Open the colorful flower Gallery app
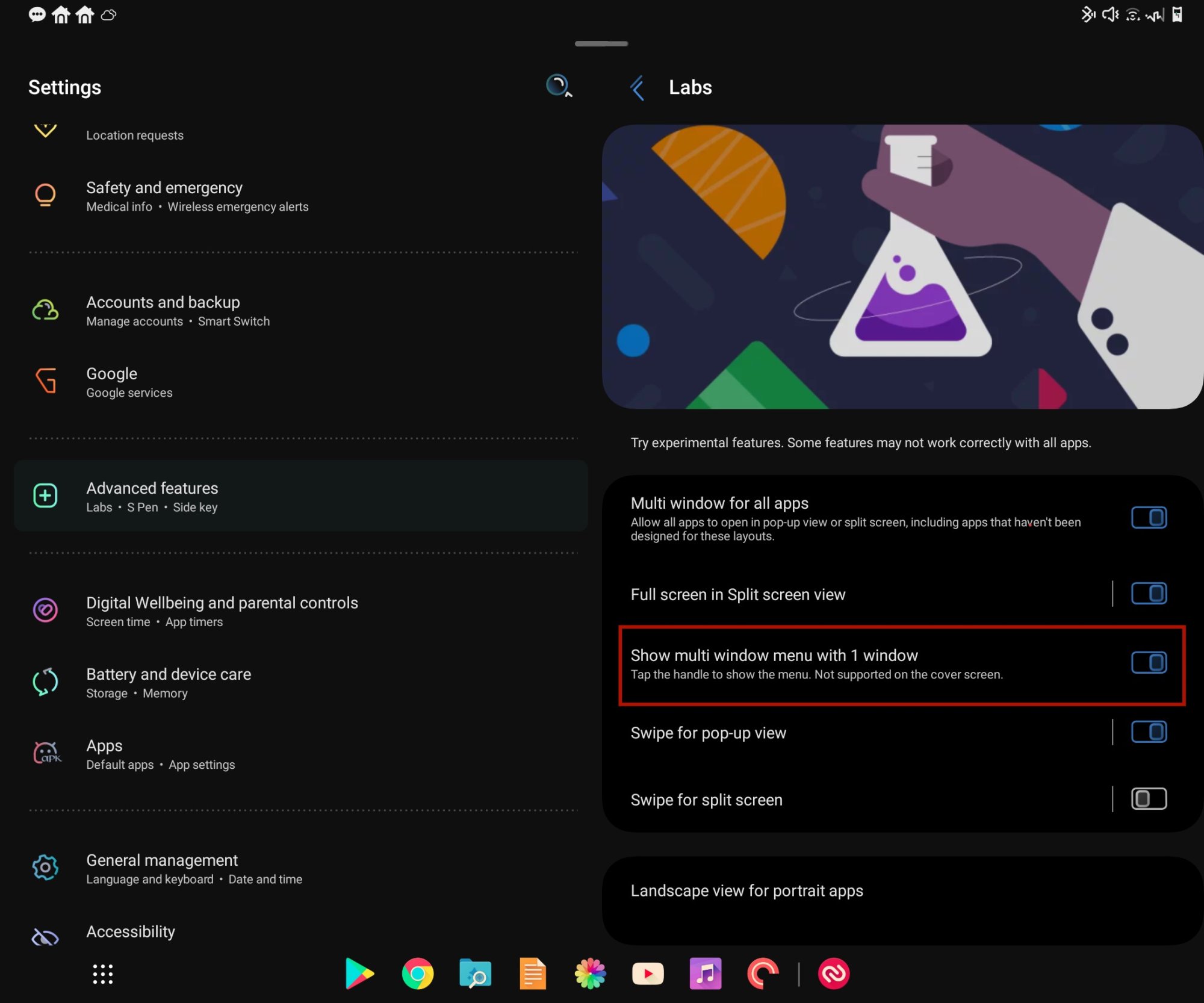 591,973
